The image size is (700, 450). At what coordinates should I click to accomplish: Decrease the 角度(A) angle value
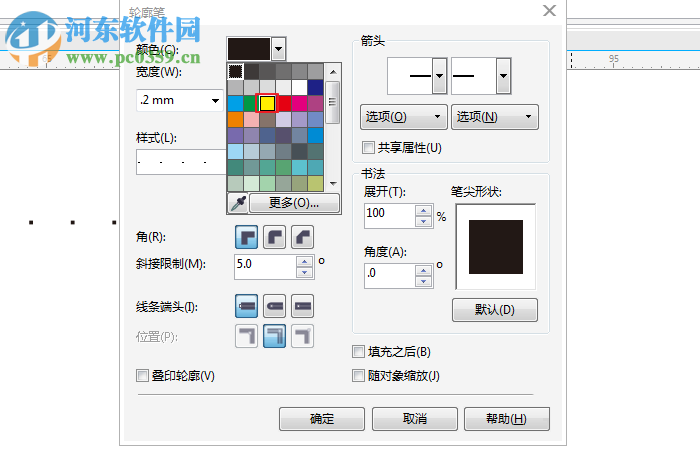point(423,281)
